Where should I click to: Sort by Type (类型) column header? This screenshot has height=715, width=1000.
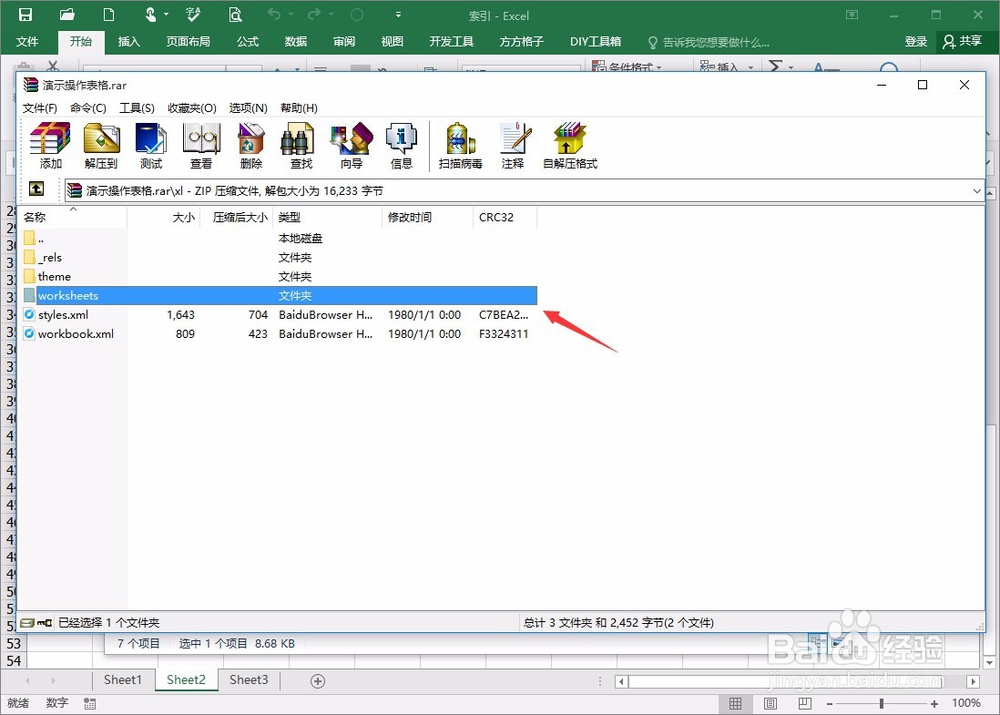[x=328, y=217]
